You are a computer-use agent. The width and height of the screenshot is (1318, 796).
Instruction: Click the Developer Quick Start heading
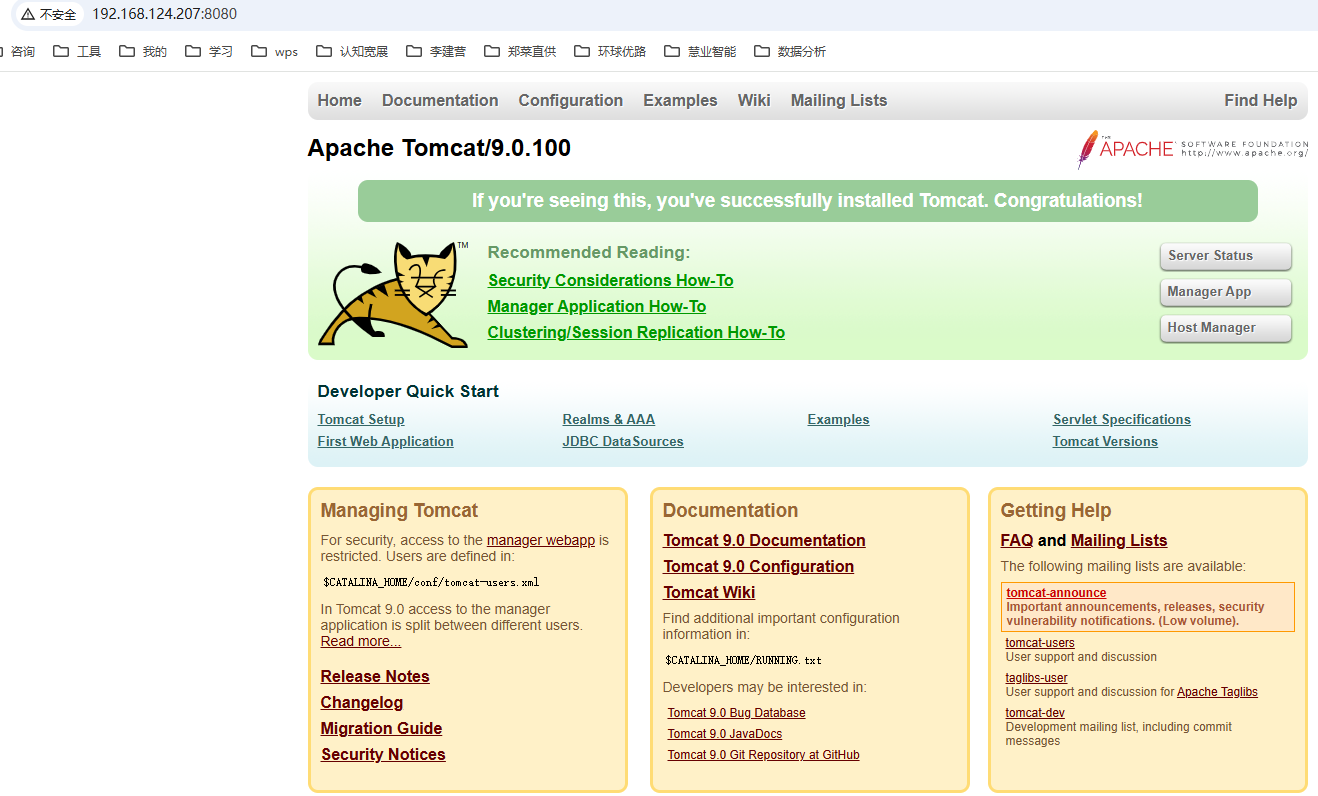click(408, 391)
